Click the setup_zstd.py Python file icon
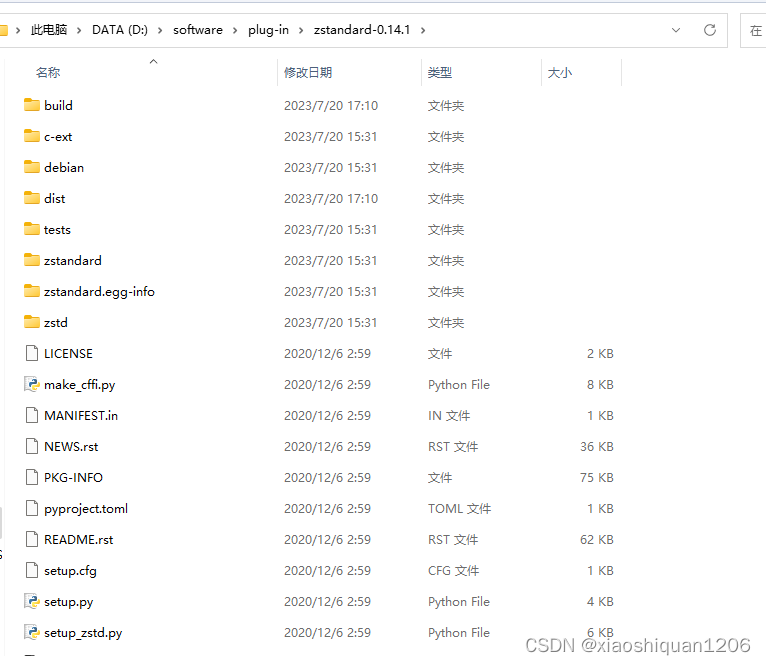The height and width of the screenshot is (665, 766). coord(32,632)
